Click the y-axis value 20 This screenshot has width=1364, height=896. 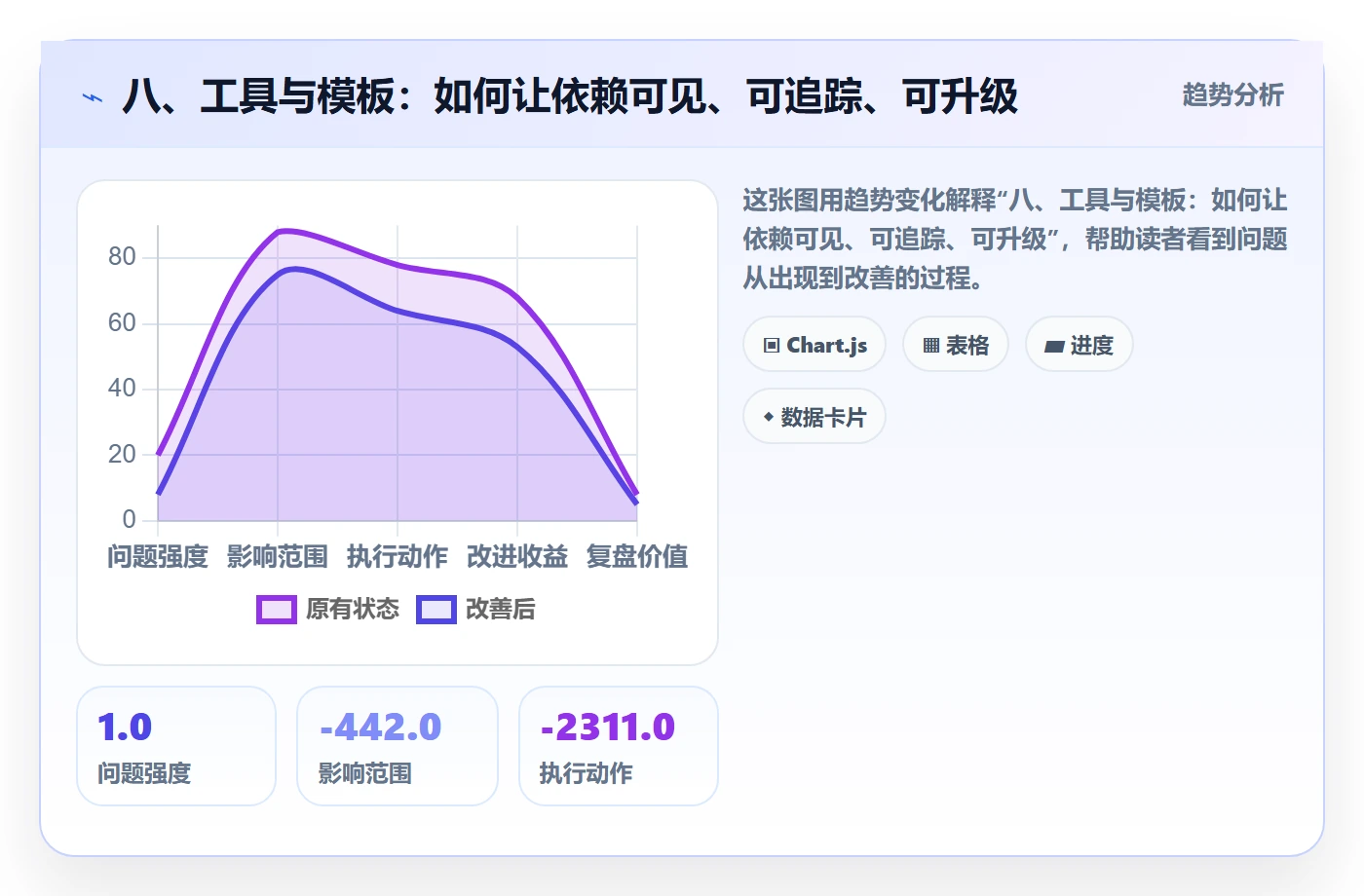pyautogui.click(x=122, y=454)
